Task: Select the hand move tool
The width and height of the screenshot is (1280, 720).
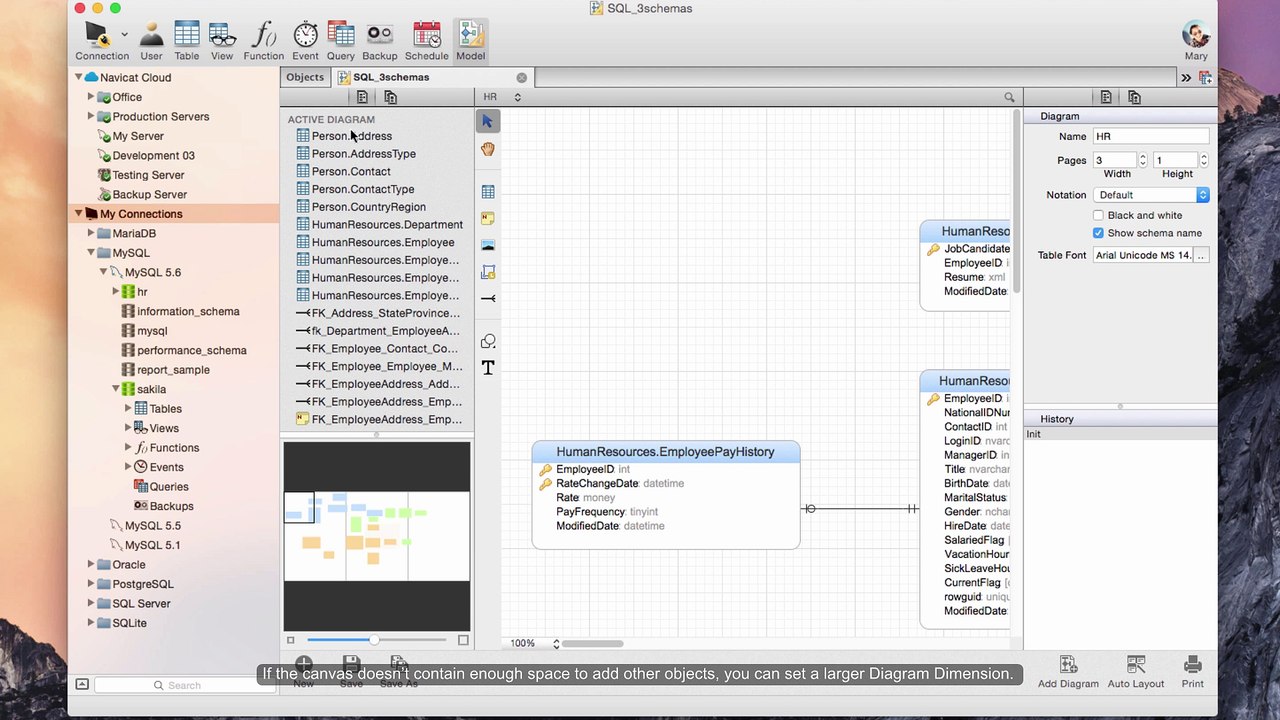Action: click(x=488, y=149)
